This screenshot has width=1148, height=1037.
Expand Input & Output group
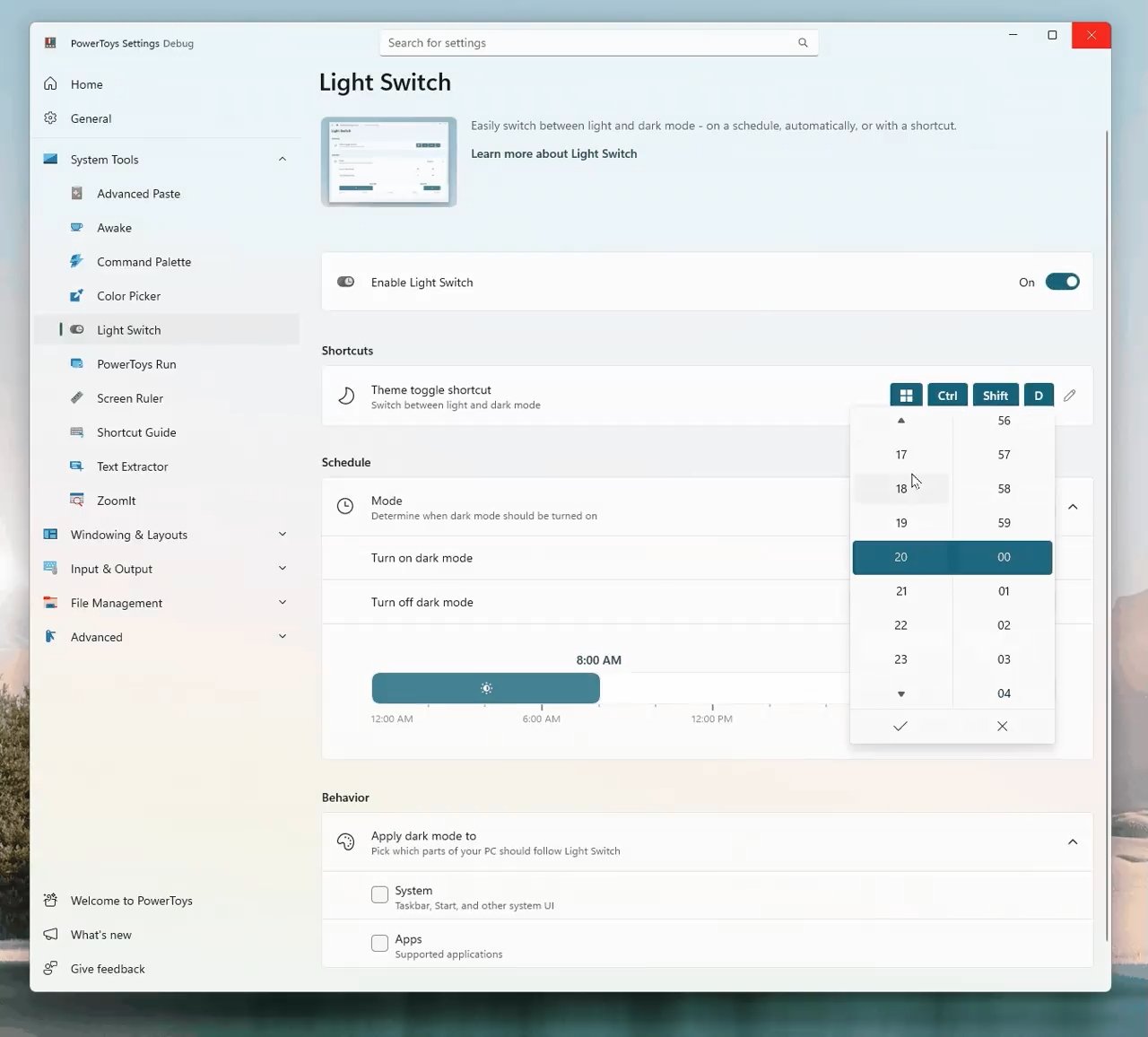(x=283, y=569)
